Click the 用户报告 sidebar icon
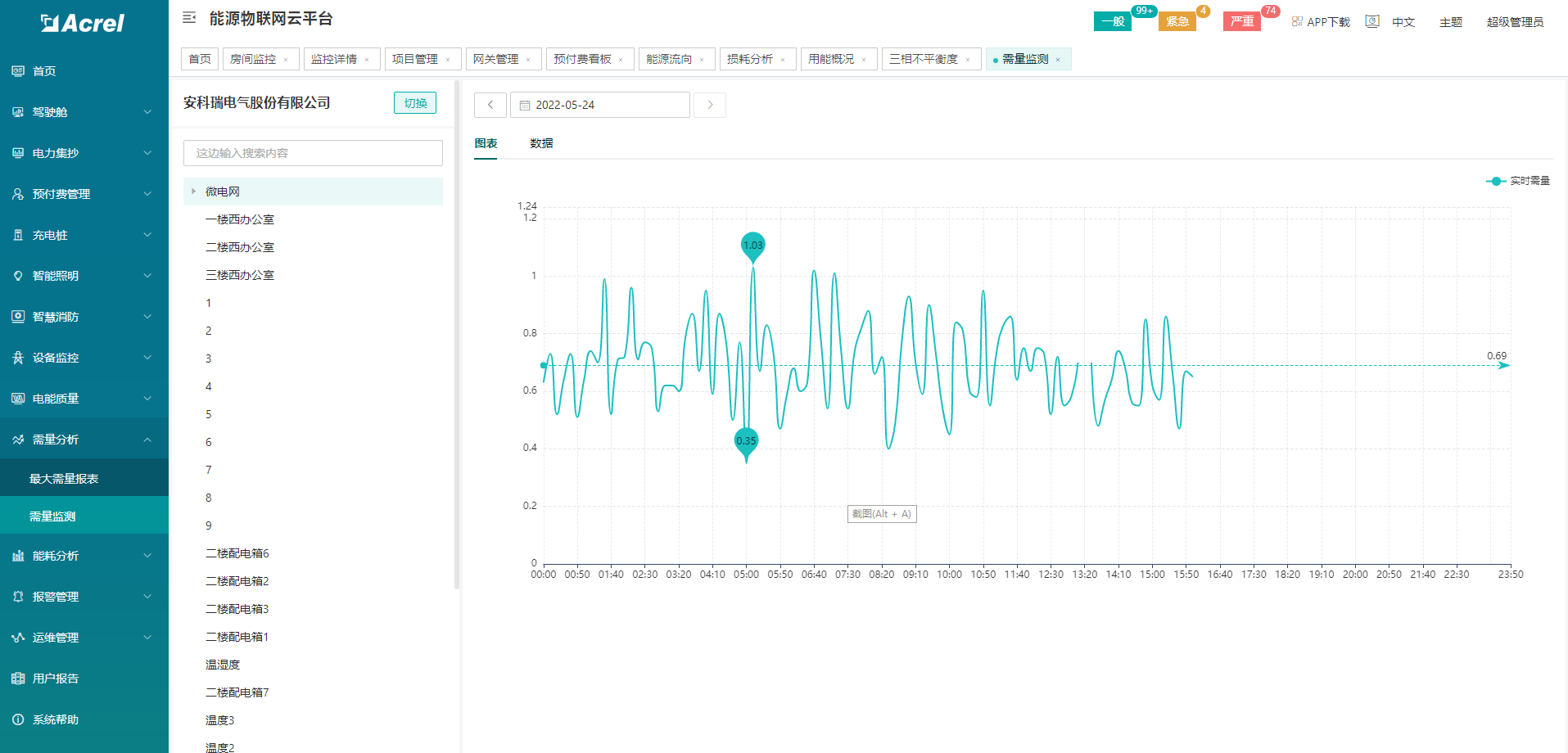Screen dimensions: 1568x753 (x=18, y=679)
